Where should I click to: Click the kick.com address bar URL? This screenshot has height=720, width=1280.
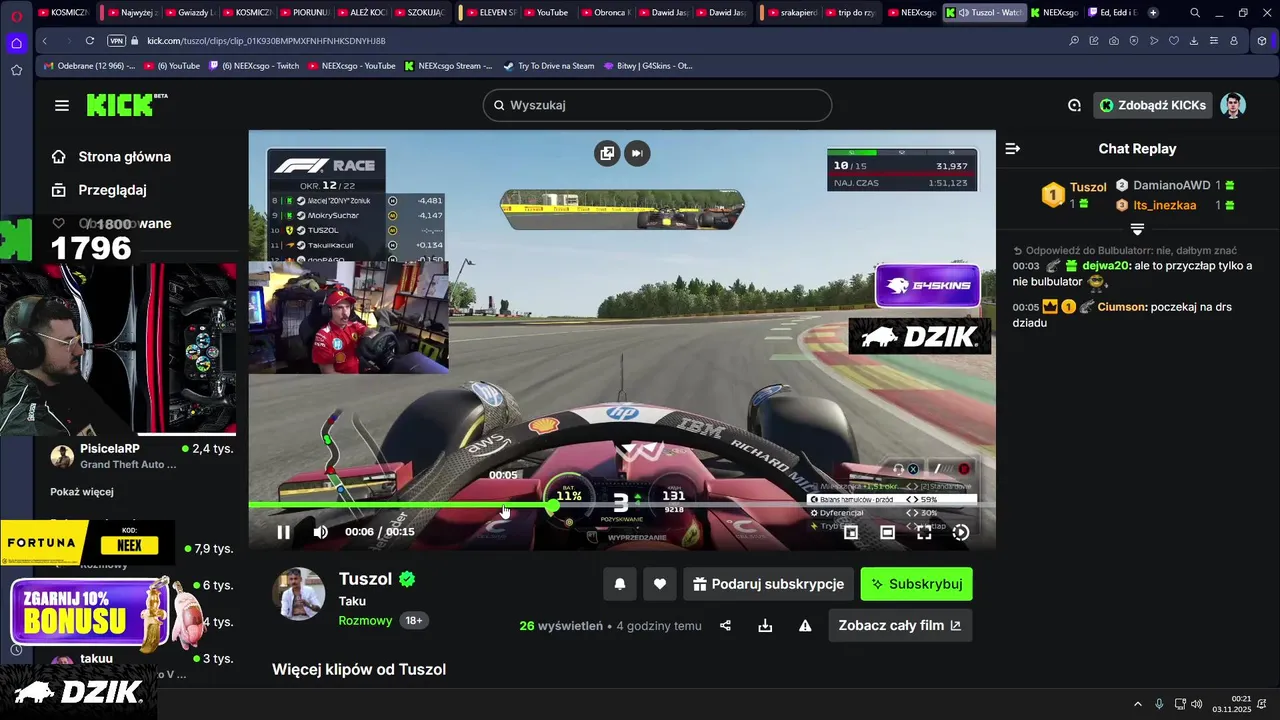point(266,41)
